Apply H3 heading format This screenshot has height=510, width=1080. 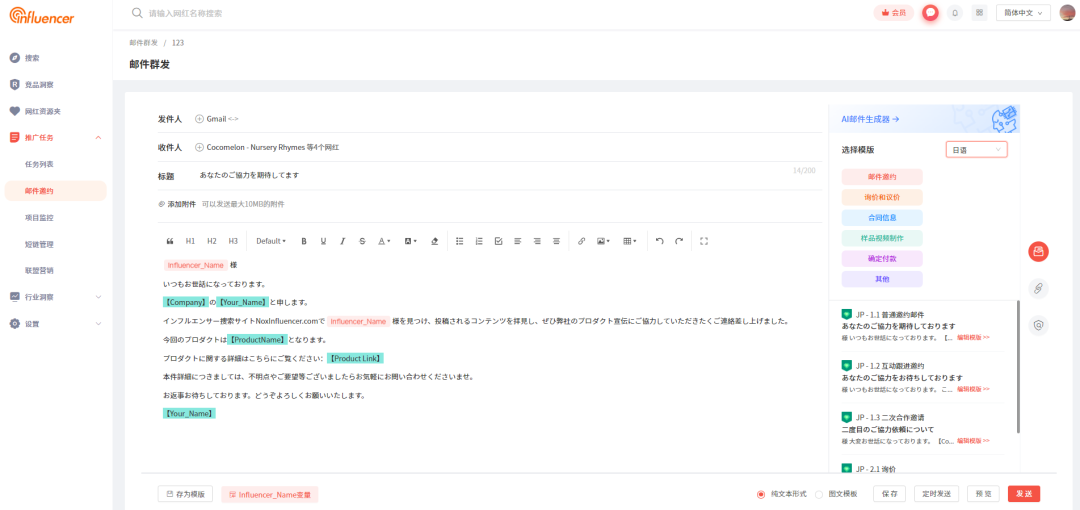tap(233, 241)
